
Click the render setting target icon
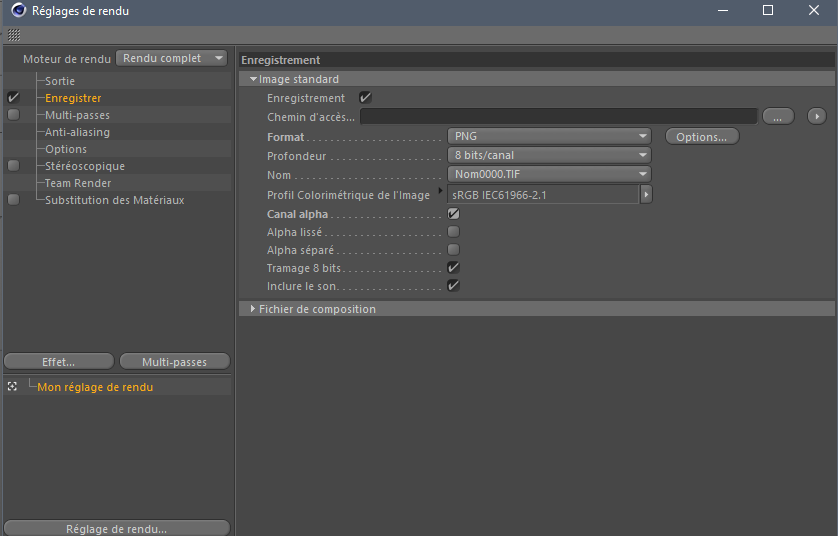tap(12, 386)
